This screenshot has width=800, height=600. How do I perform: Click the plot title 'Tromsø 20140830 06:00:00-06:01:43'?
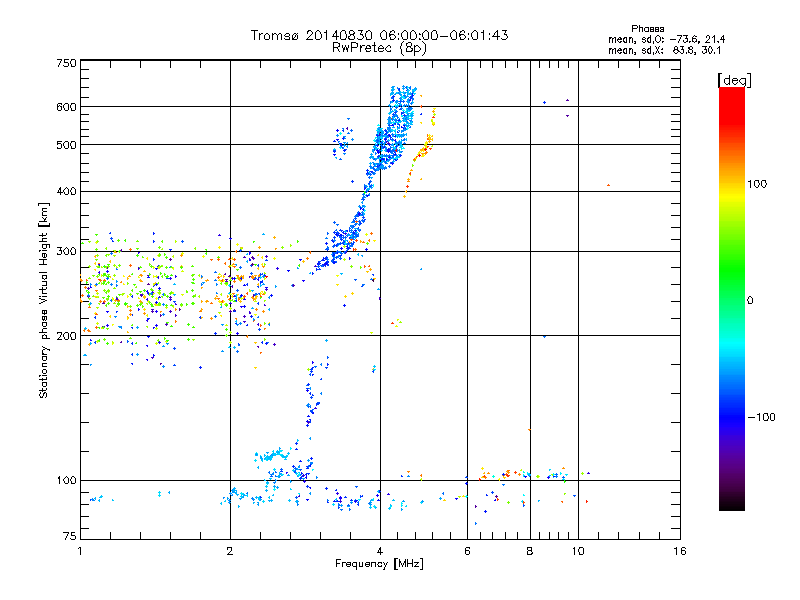[x=379, y=35]
